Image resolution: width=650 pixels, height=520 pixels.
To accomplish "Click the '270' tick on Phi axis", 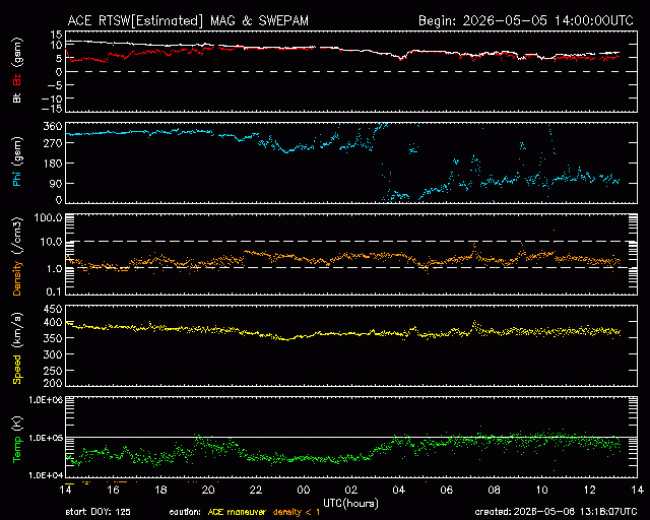I will [53, 143].
